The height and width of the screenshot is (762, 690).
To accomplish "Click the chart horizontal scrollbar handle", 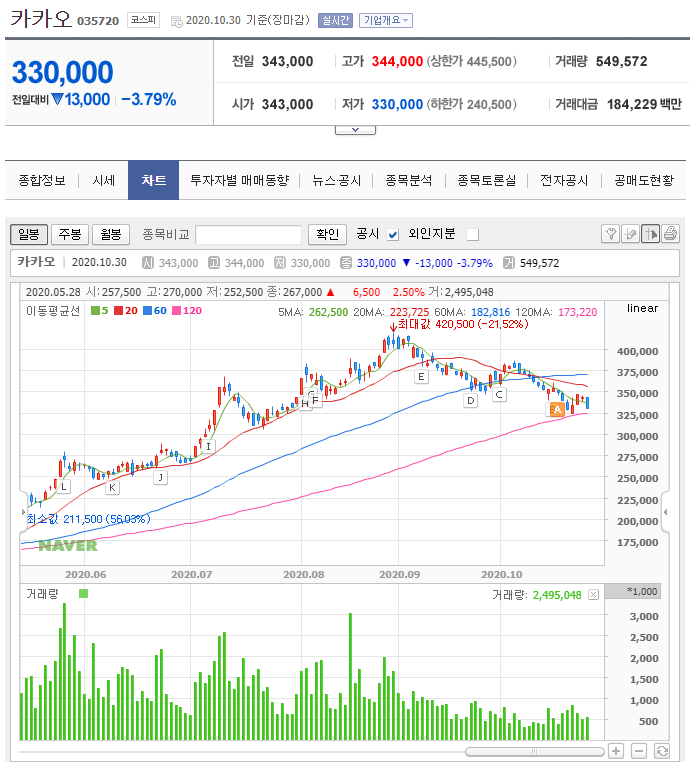I will [x=535, y=751].
